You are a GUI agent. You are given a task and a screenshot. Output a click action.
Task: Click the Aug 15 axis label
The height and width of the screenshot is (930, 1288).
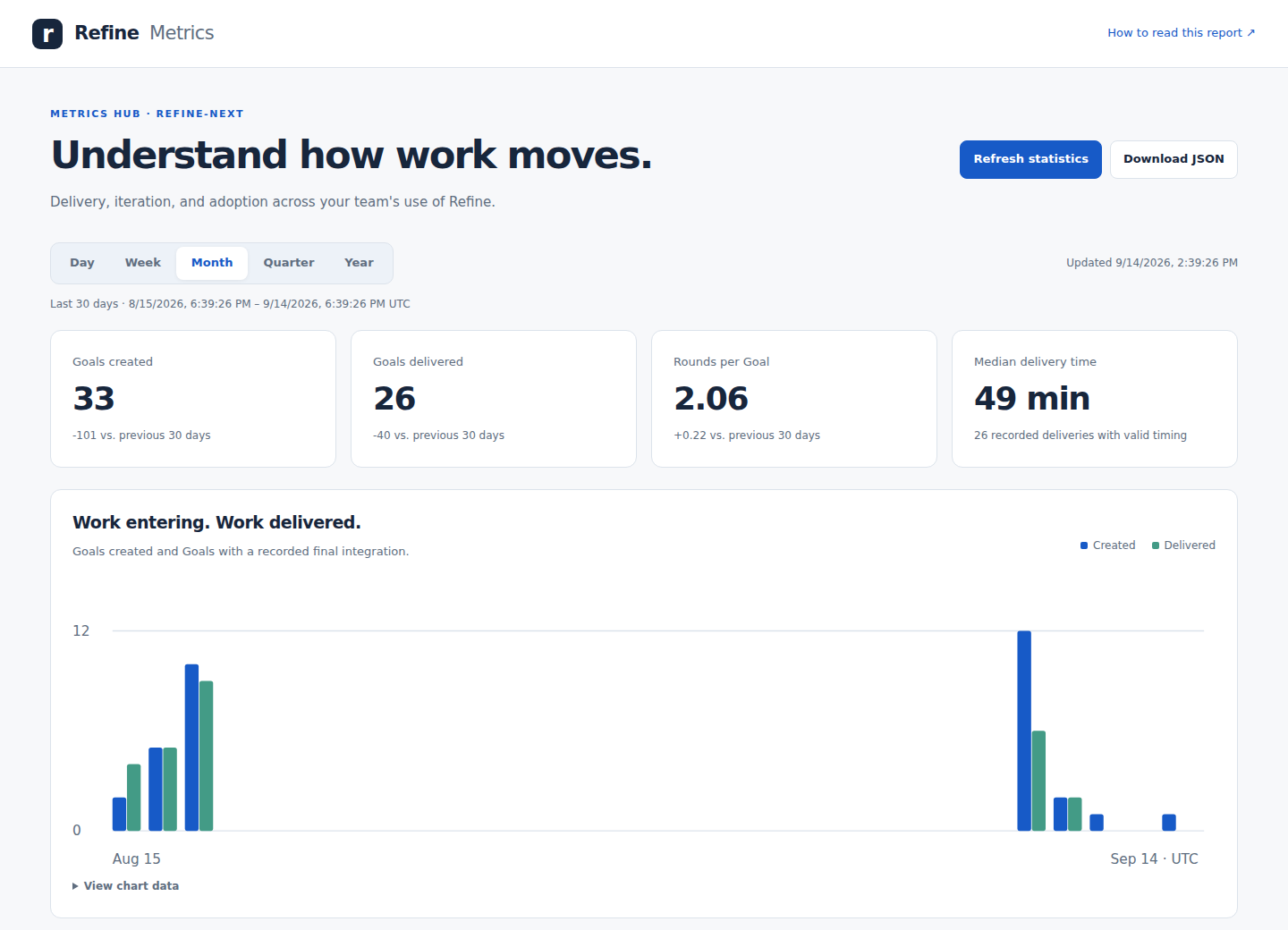coord(137,858)
